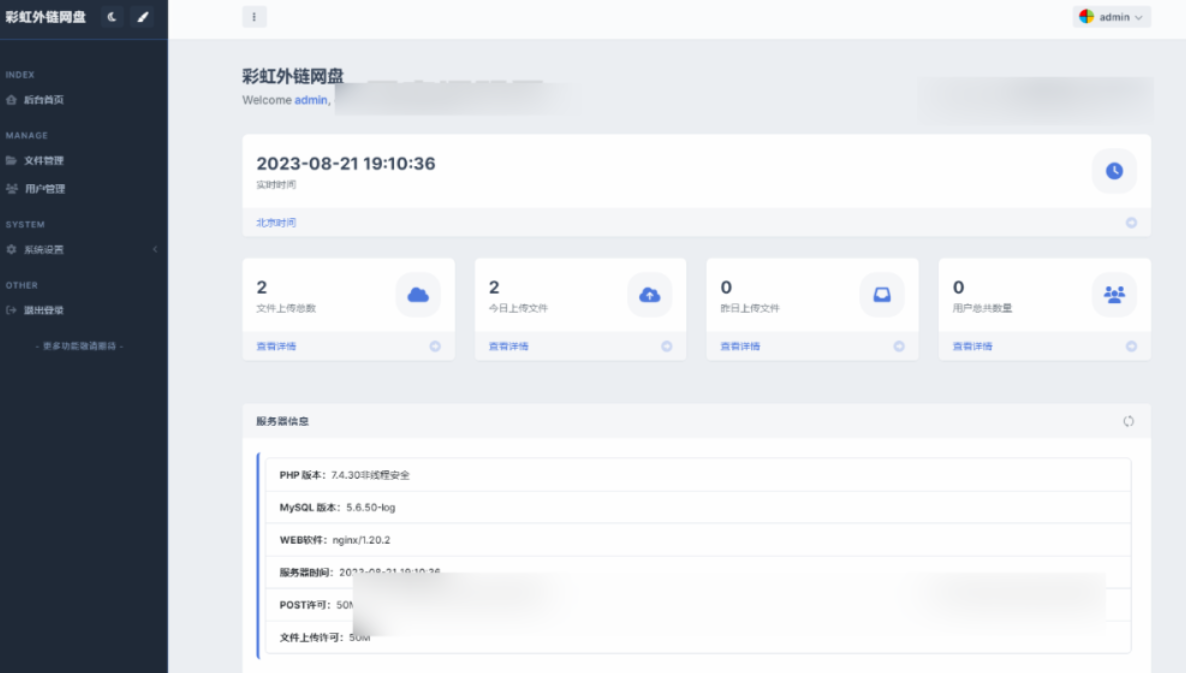This screenshot has height=673, width=1186.
Task: Open 查看详情 under 今日上传文件
Action: 508,346
